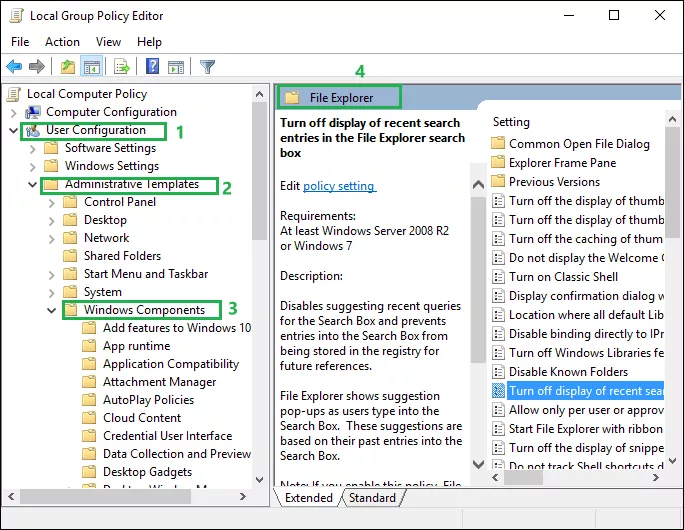Image resolution: width=684 pixels, height=530 pixels.
Task: Click the User Configuration icon
Action: point(33,130)
